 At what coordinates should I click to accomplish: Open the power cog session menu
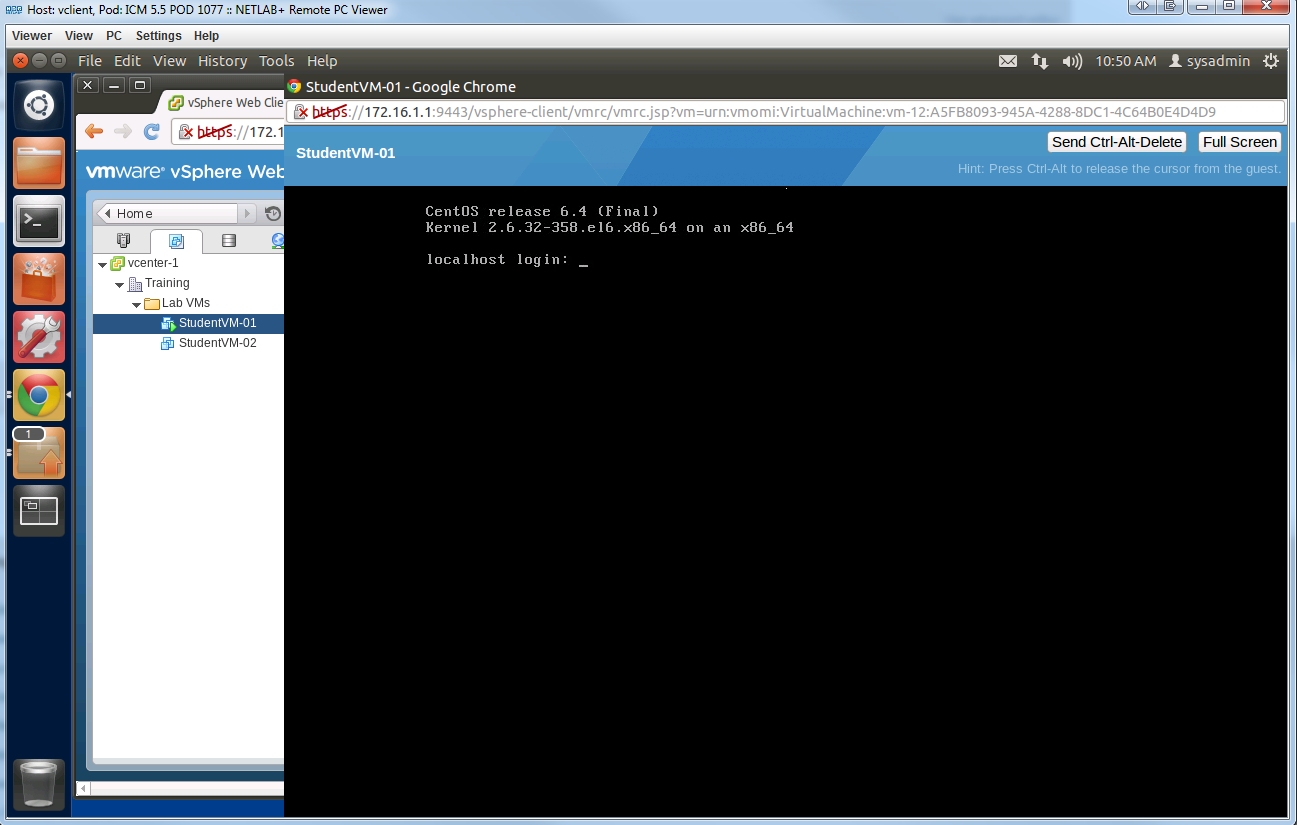pyautogui.click(x=1271, y=61)
